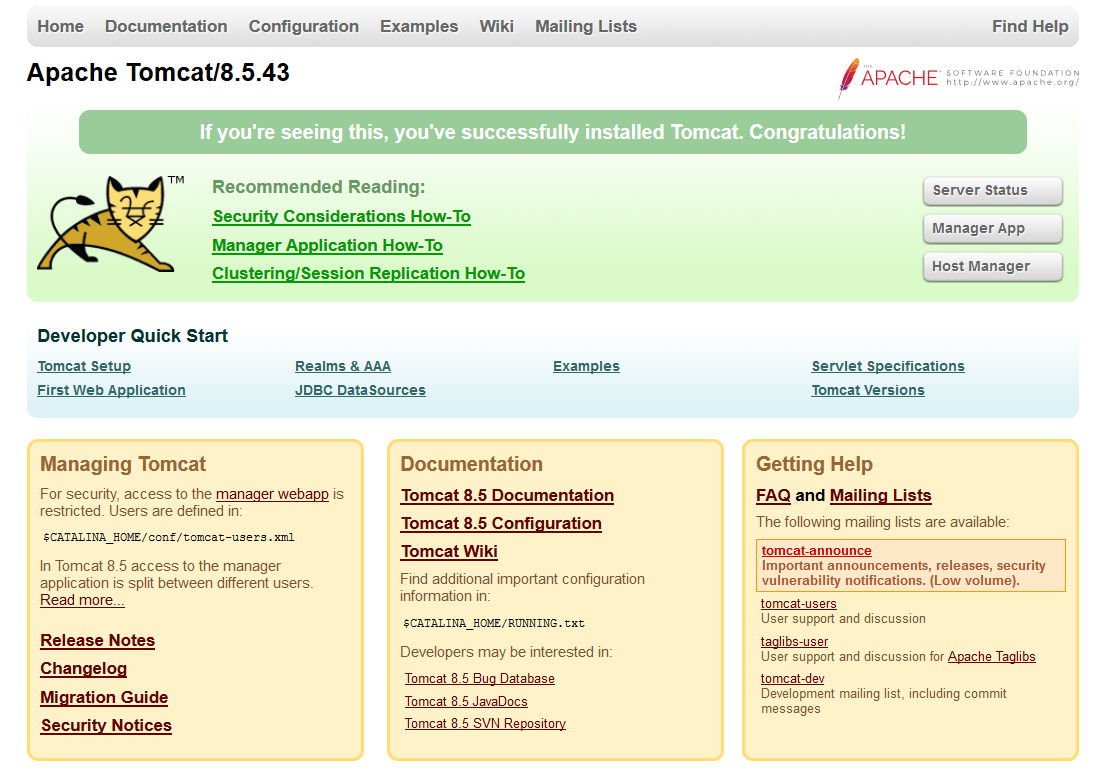Open Clustering/Session Replication How-To link
This screenshot has height=769, width=1103.
point(369,274)
